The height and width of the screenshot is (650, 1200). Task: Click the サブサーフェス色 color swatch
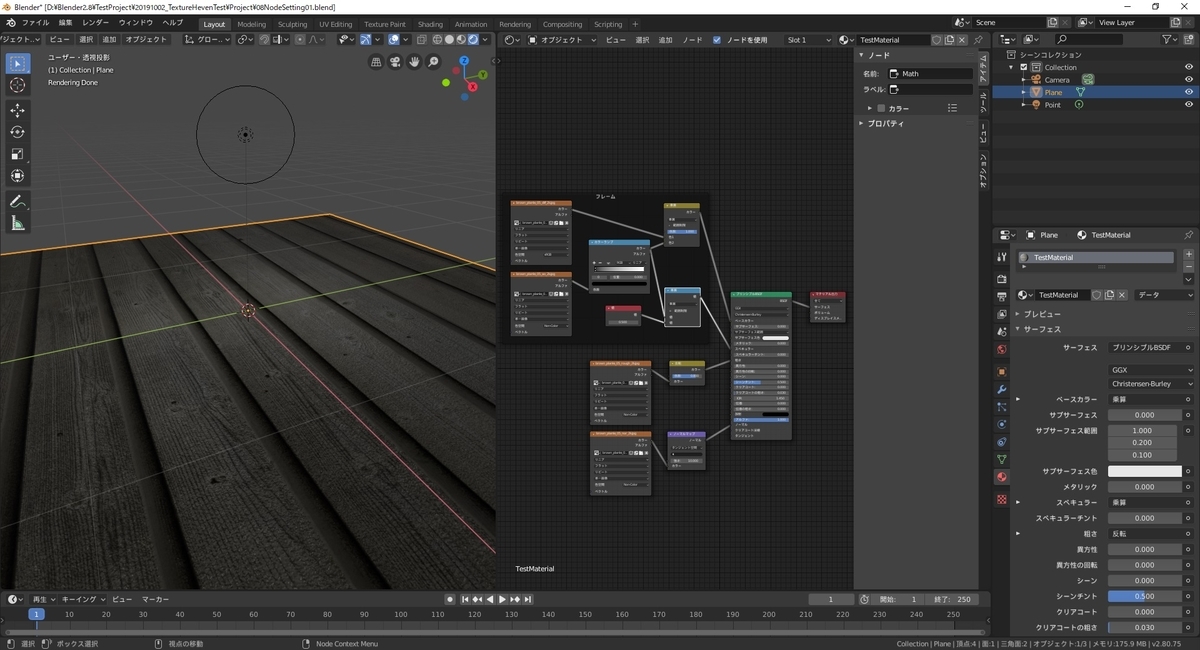point(1144,471)
